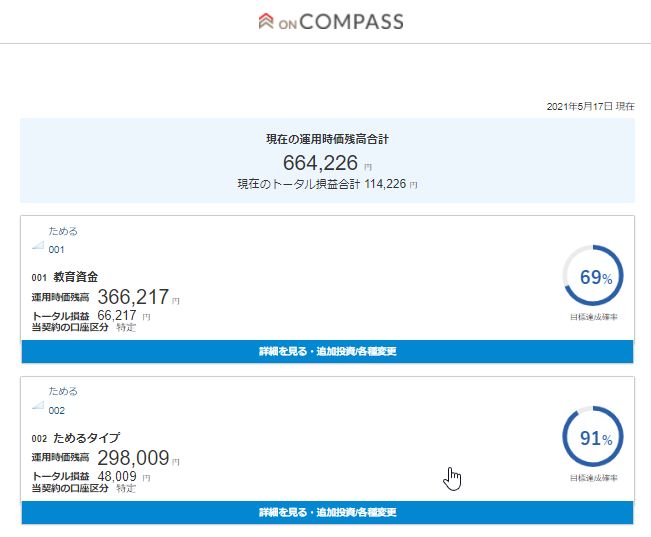Click the ON COMPASS title text
The width and height of the screenshot is (651, 537).
coord(341,22)
